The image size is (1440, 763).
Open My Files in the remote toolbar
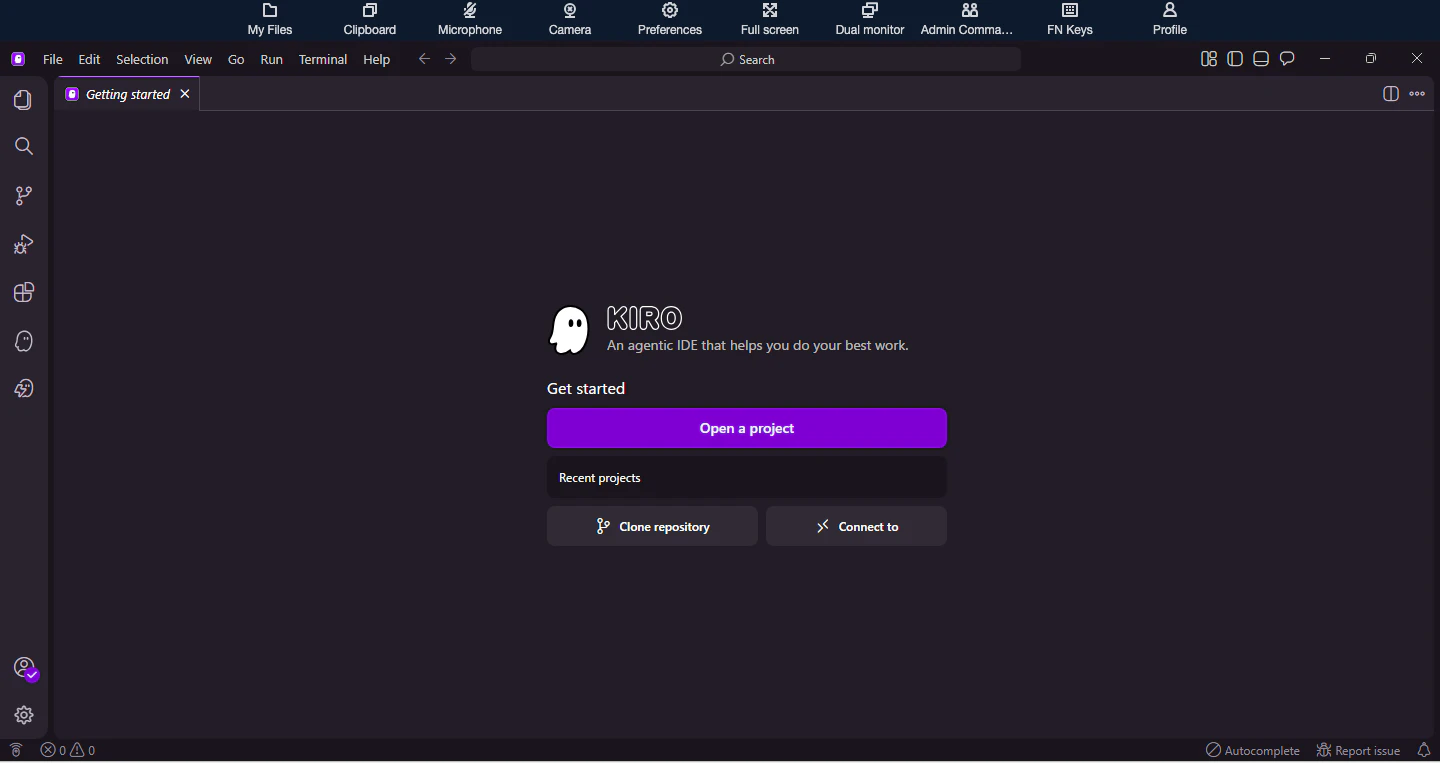[x=270, y=20]
